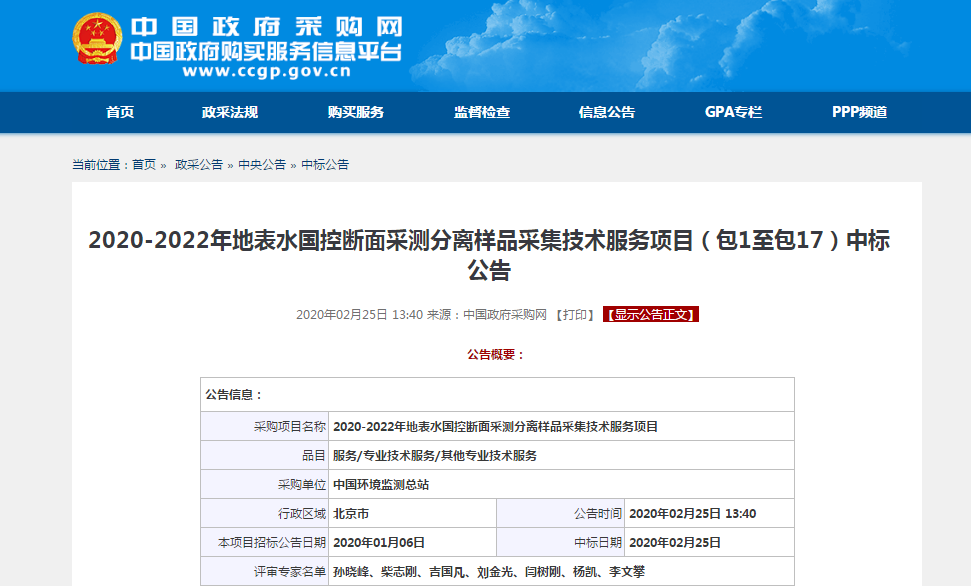
Task: Go to the 购买服务 section
Action: click(x=356, y=112)
